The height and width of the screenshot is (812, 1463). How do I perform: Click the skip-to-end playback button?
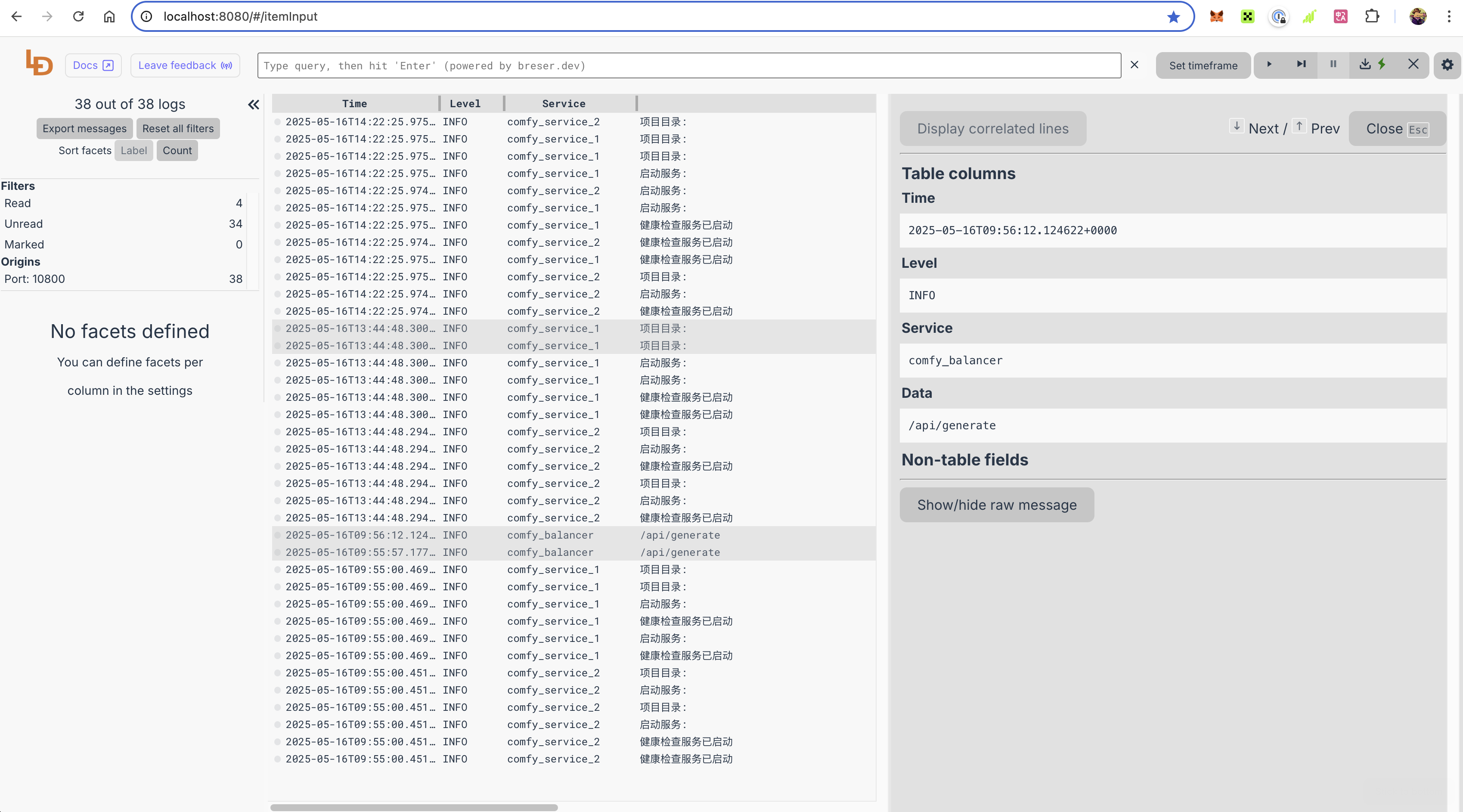[x=1301, y=65]
